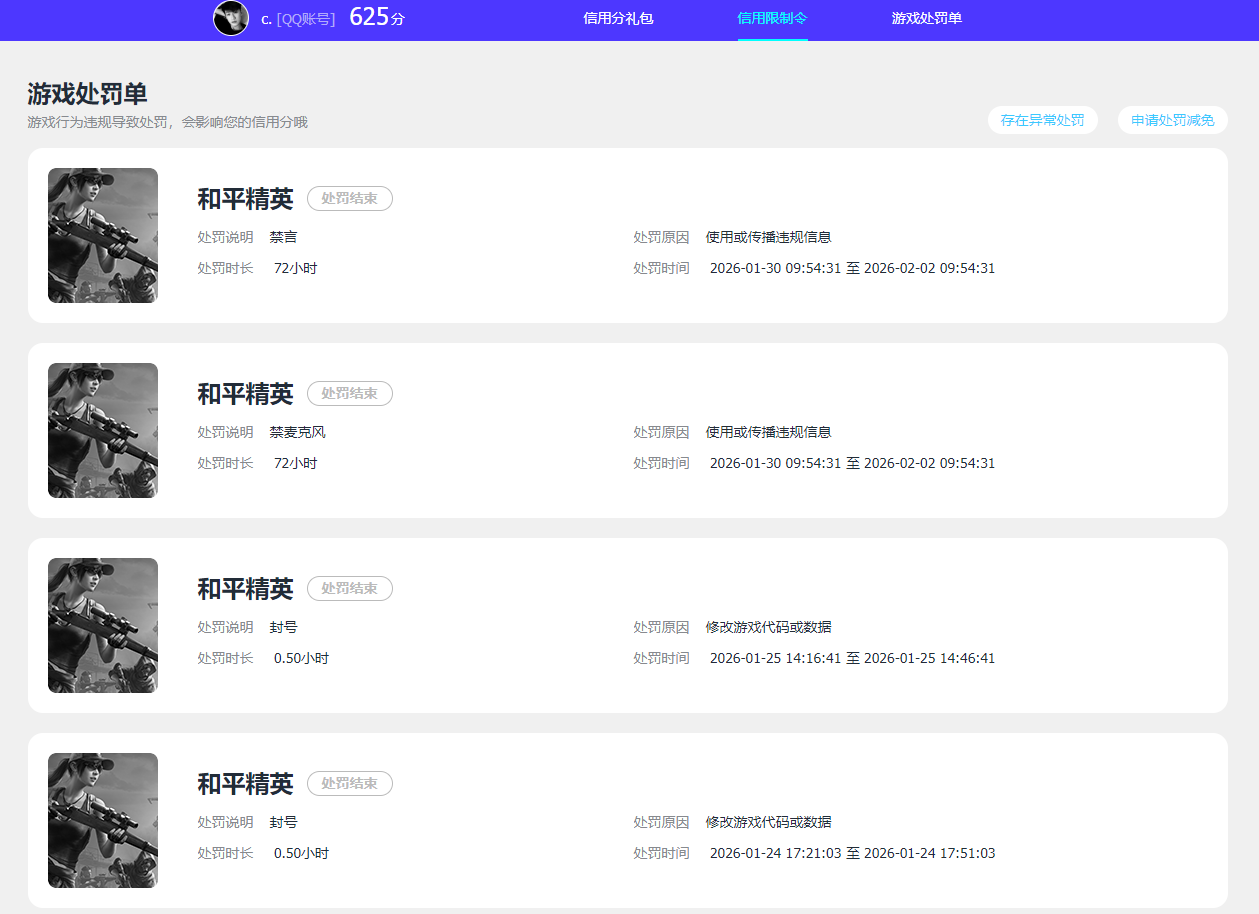
Task: Click 处罚结束 badge in the 禁言 card
Action: pyautogui.click(x=349, y=199)
